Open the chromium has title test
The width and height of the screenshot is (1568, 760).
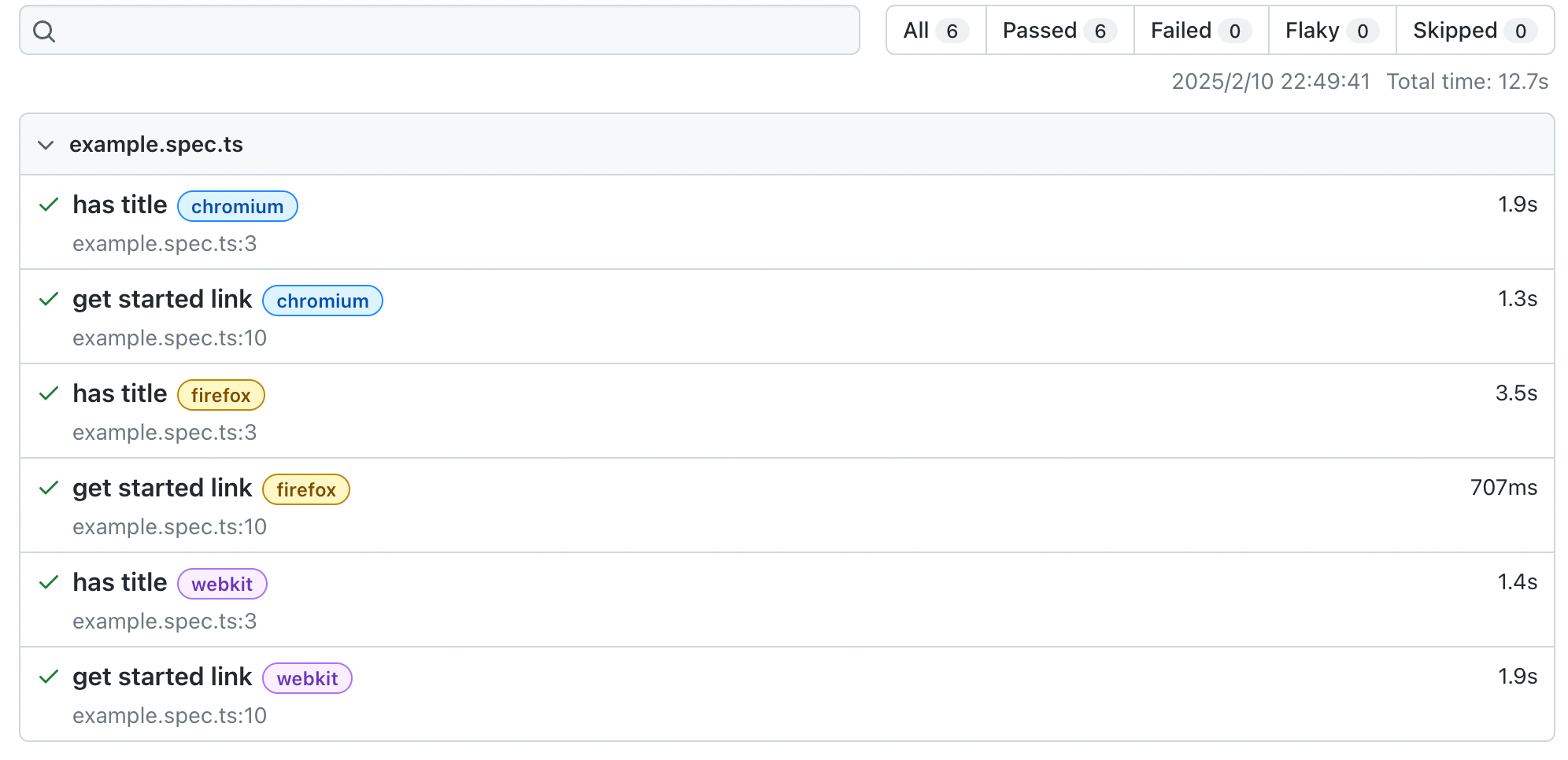(120, 205)
